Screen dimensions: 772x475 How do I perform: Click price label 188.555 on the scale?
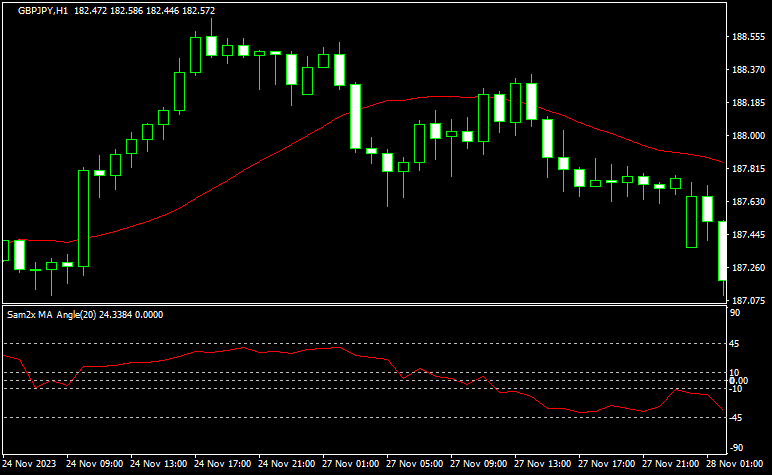[748, 37]
